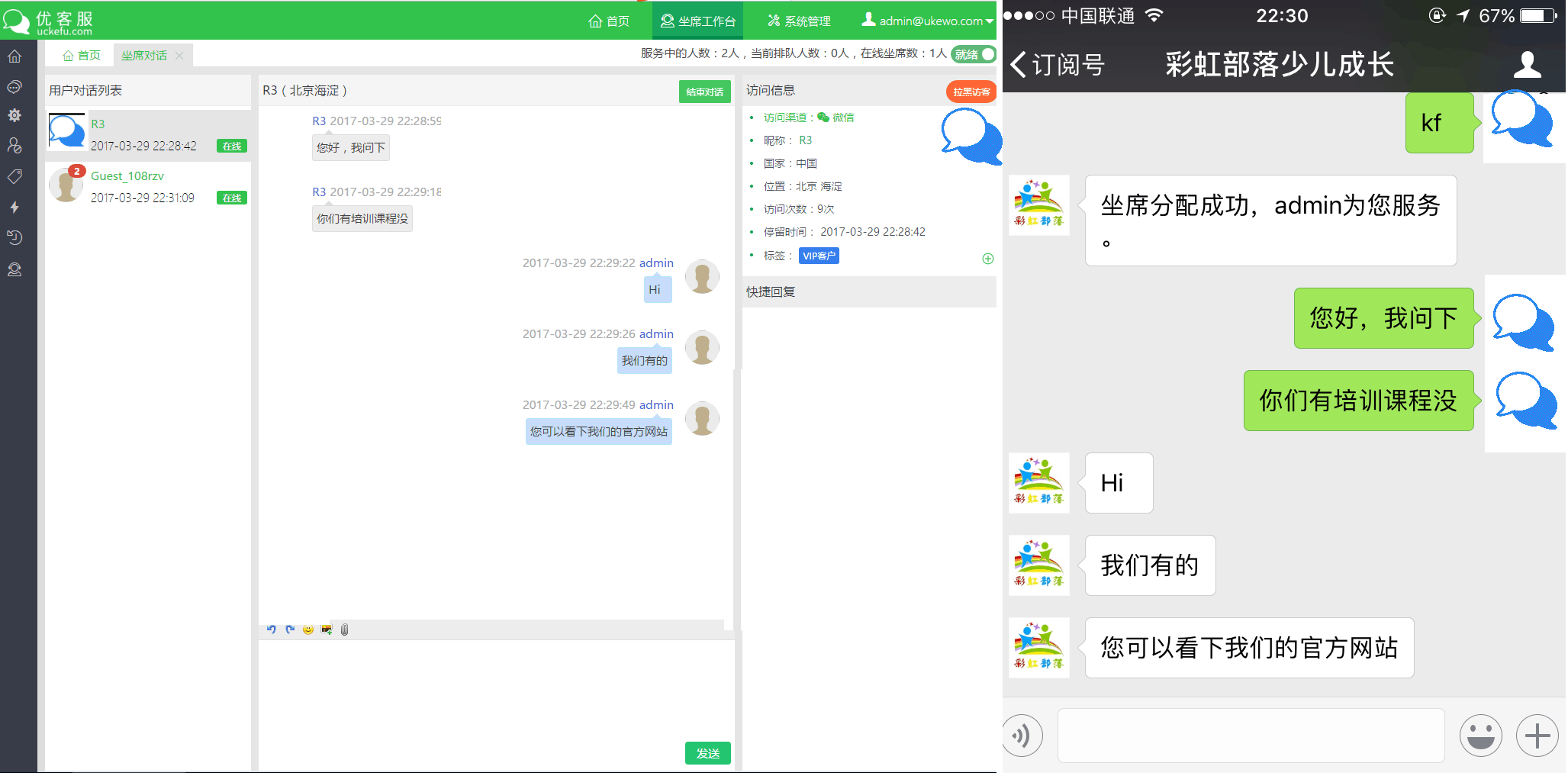The image size is (1568, 776).
Task: Click the 位置：北京 海淀 entry
Action: tap(803, 186)
